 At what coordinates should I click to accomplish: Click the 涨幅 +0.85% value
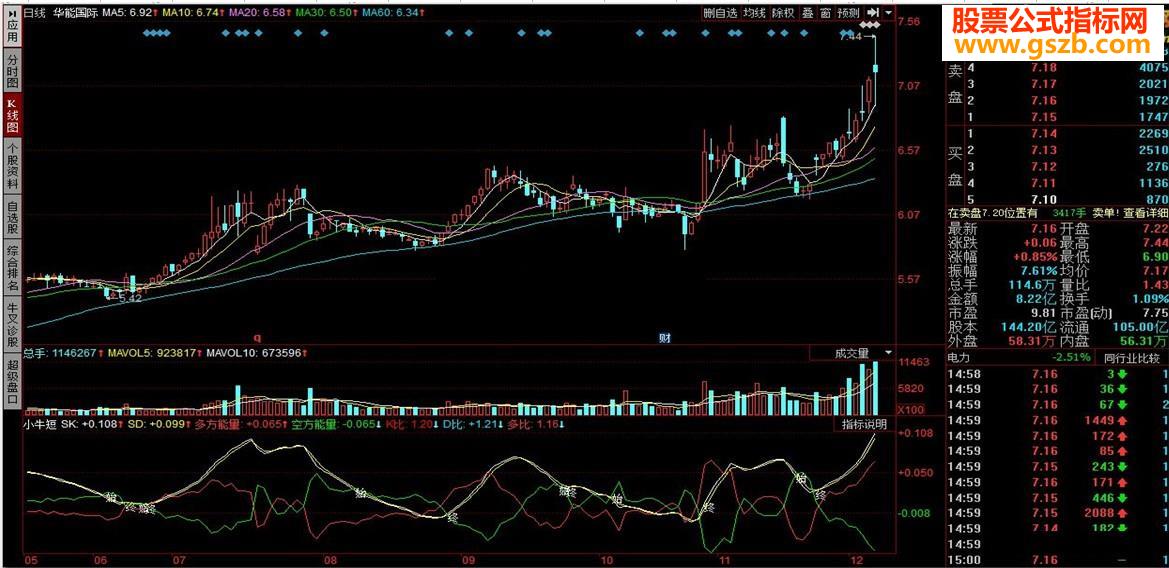pos(1034,256)
